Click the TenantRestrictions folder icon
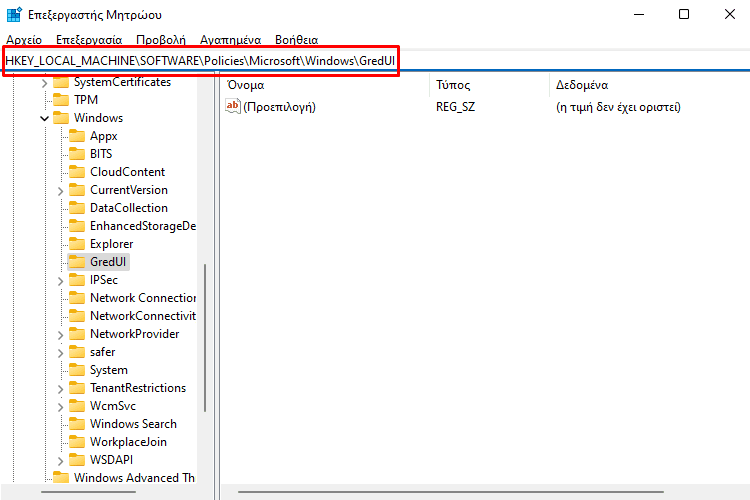The height and width of the screenshot is (500, 750). click(x=77, y=389)
